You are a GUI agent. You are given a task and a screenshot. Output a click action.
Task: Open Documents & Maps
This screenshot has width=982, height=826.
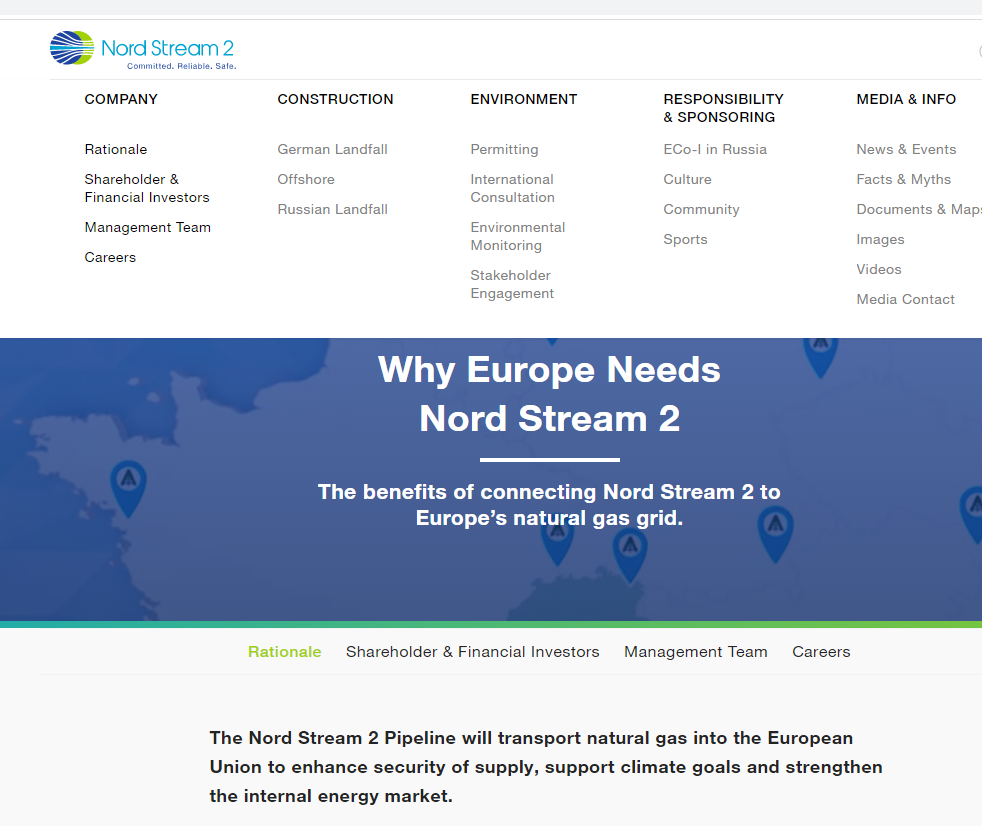(x=919, y=209)
